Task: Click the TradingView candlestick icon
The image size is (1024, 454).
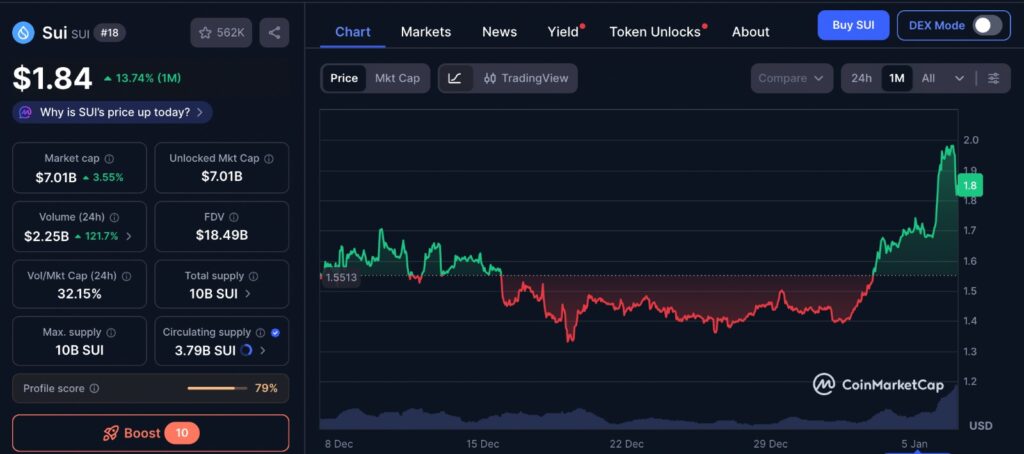Action: (x=490, y=78)
